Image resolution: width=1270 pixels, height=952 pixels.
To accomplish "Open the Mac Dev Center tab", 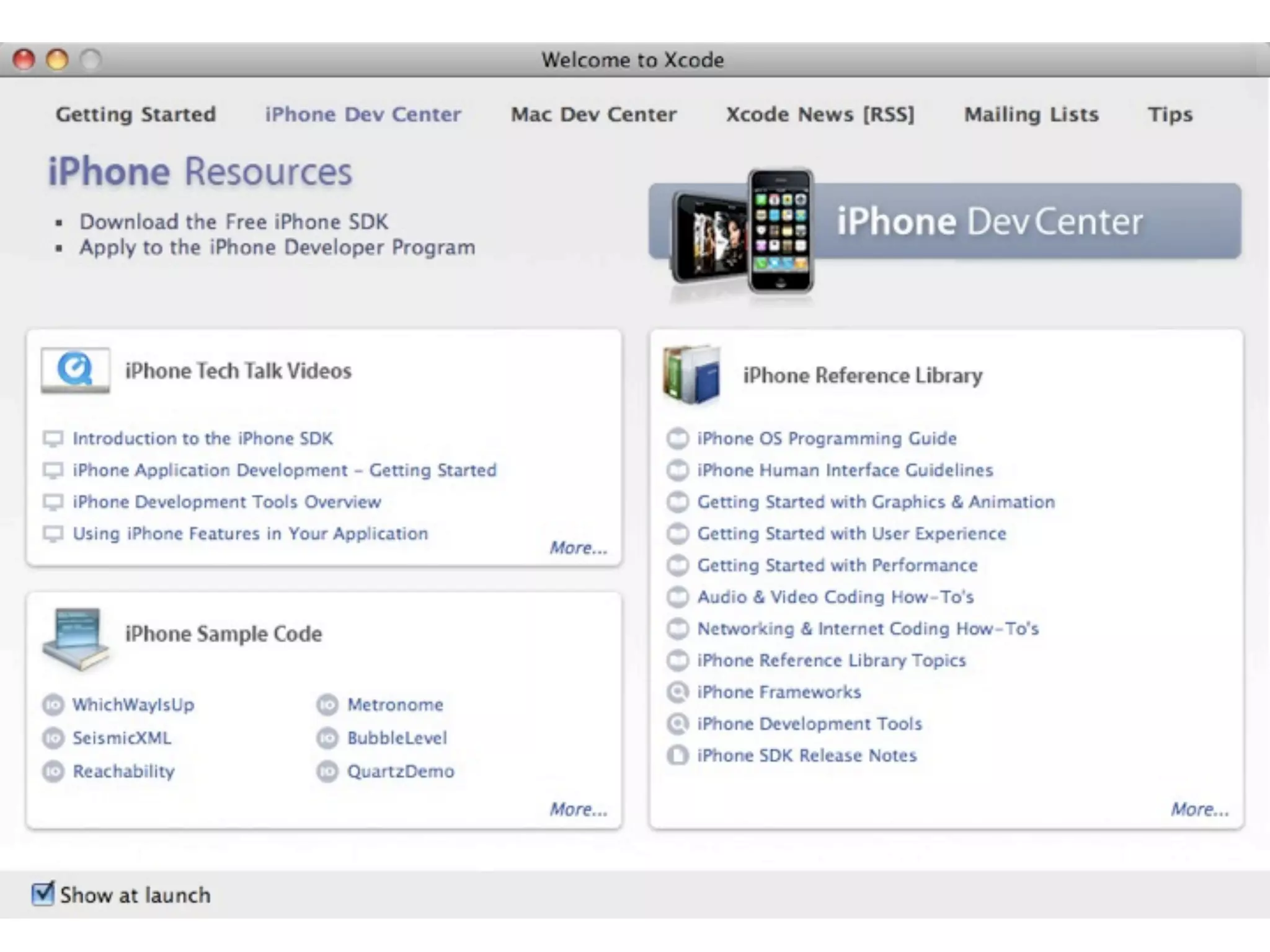I will click(593, 115).
